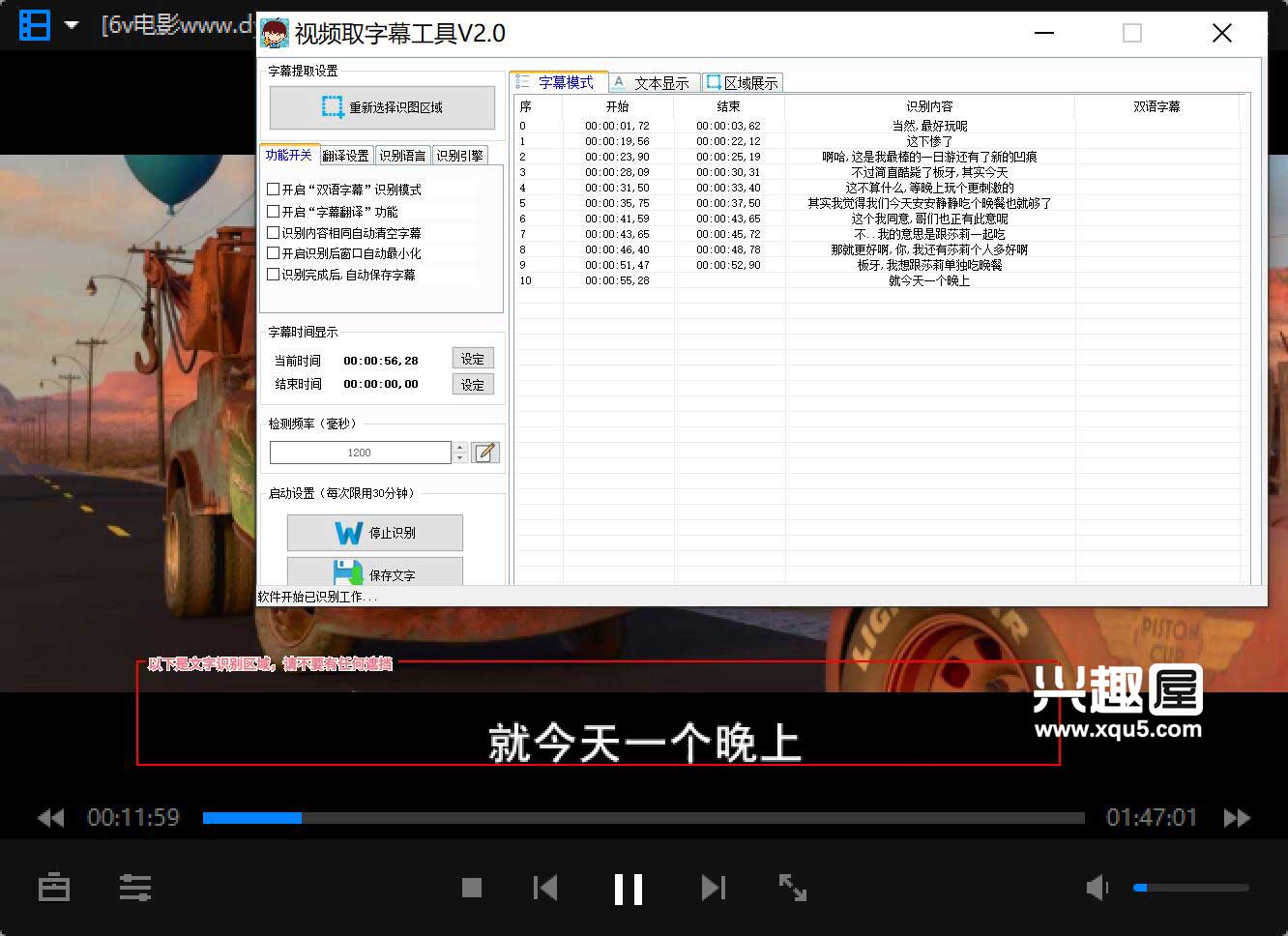Open the 识别语言 tab
This screenshot has height=936, width=1288.
tap(402, 156)
